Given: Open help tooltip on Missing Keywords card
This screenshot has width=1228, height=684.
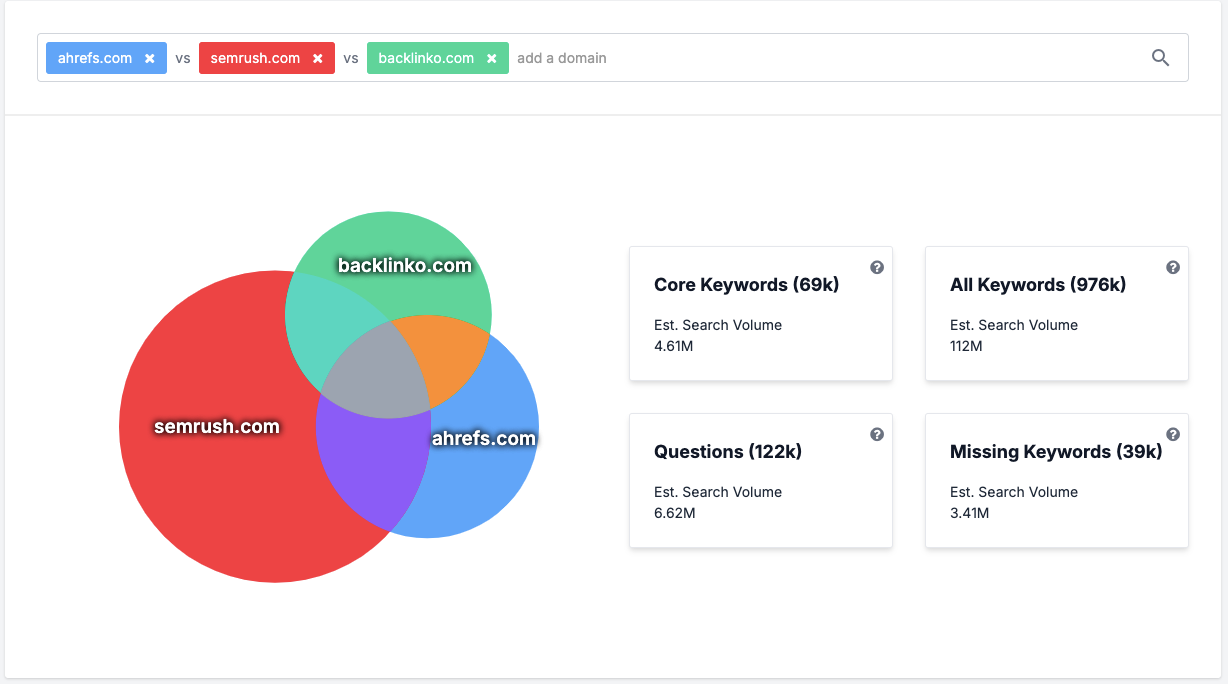Looking at the screenshot, I should point(1172,434).
